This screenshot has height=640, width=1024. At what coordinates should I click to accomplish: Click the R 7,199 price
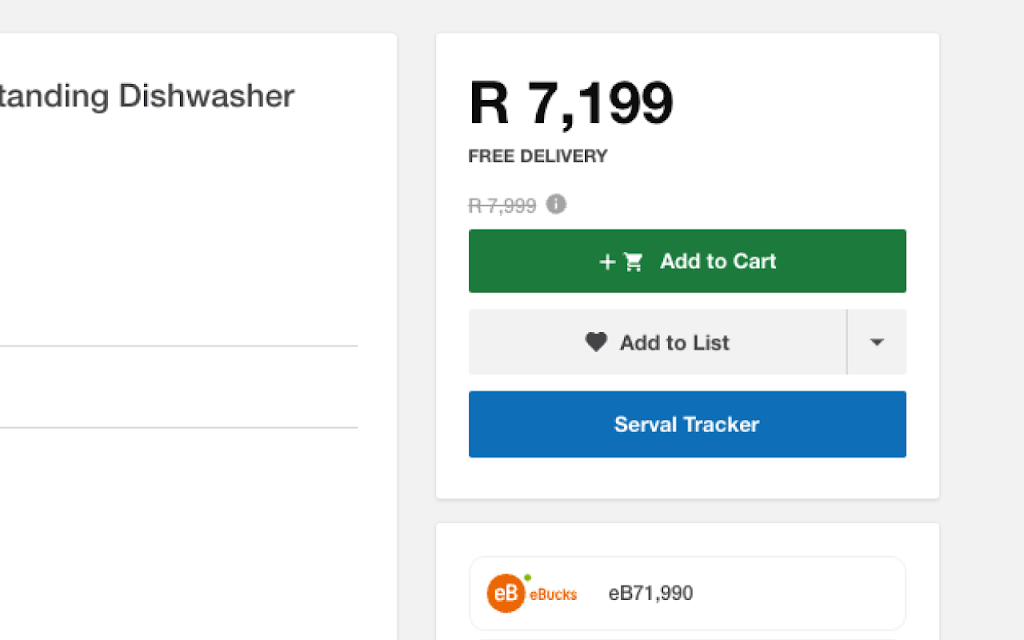tap(571, 103)
